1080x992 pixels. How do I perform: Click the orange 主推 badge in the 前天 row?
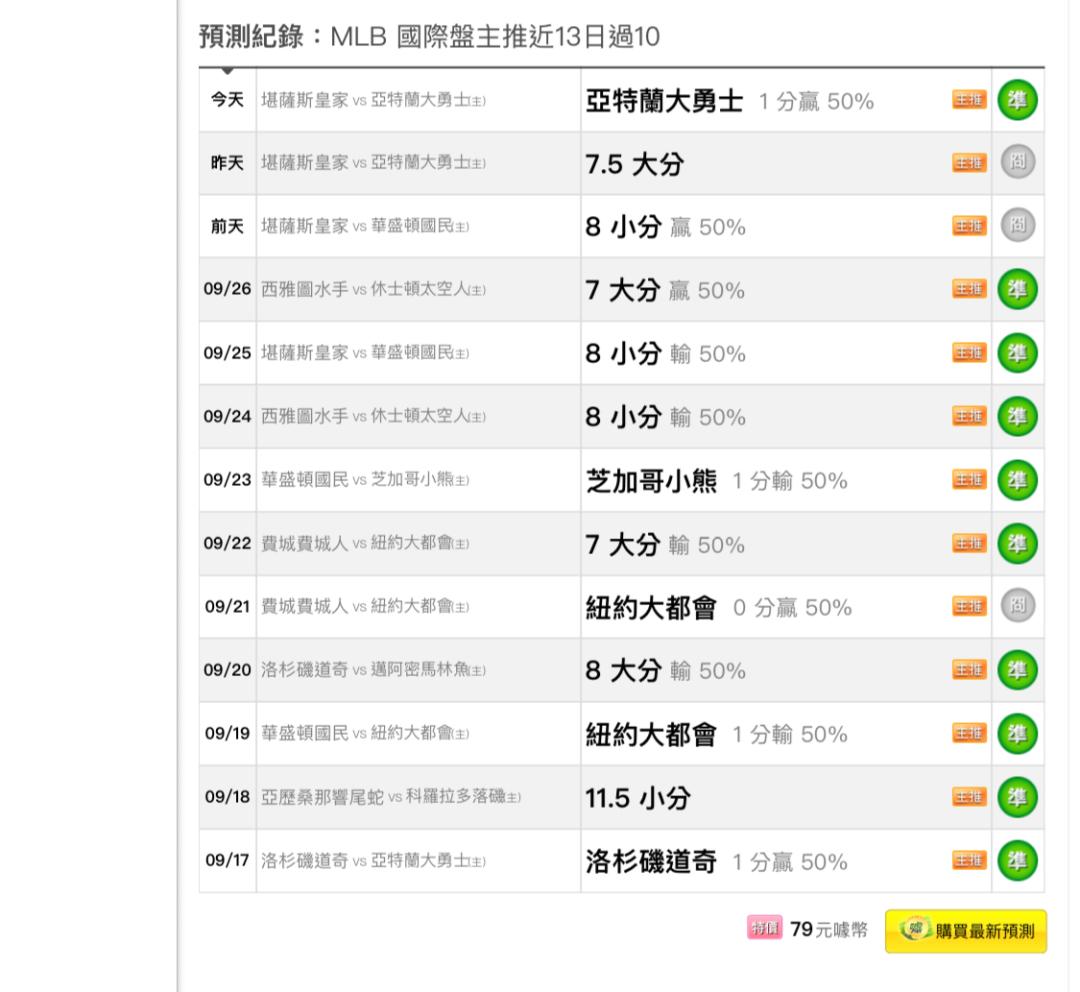pyautogui.click(x=969, y=226)
